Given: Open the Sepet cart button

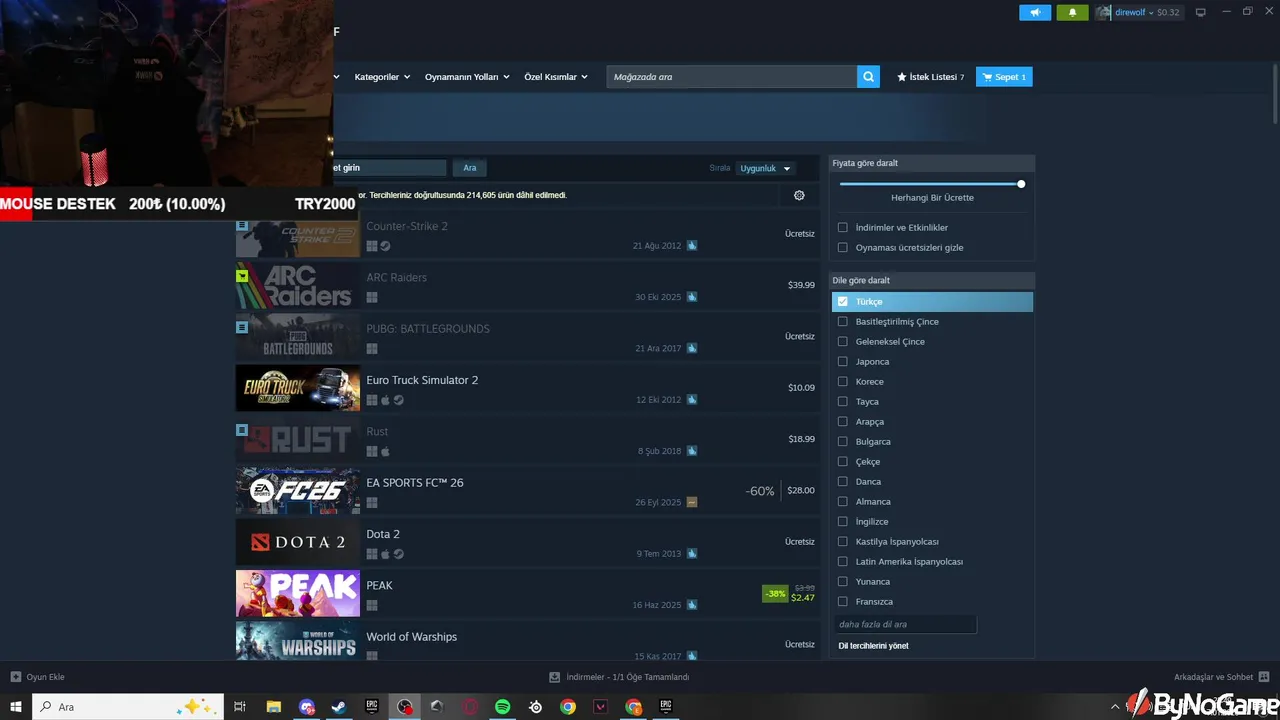Looking at the screenshot, I should coord(1004,77).
